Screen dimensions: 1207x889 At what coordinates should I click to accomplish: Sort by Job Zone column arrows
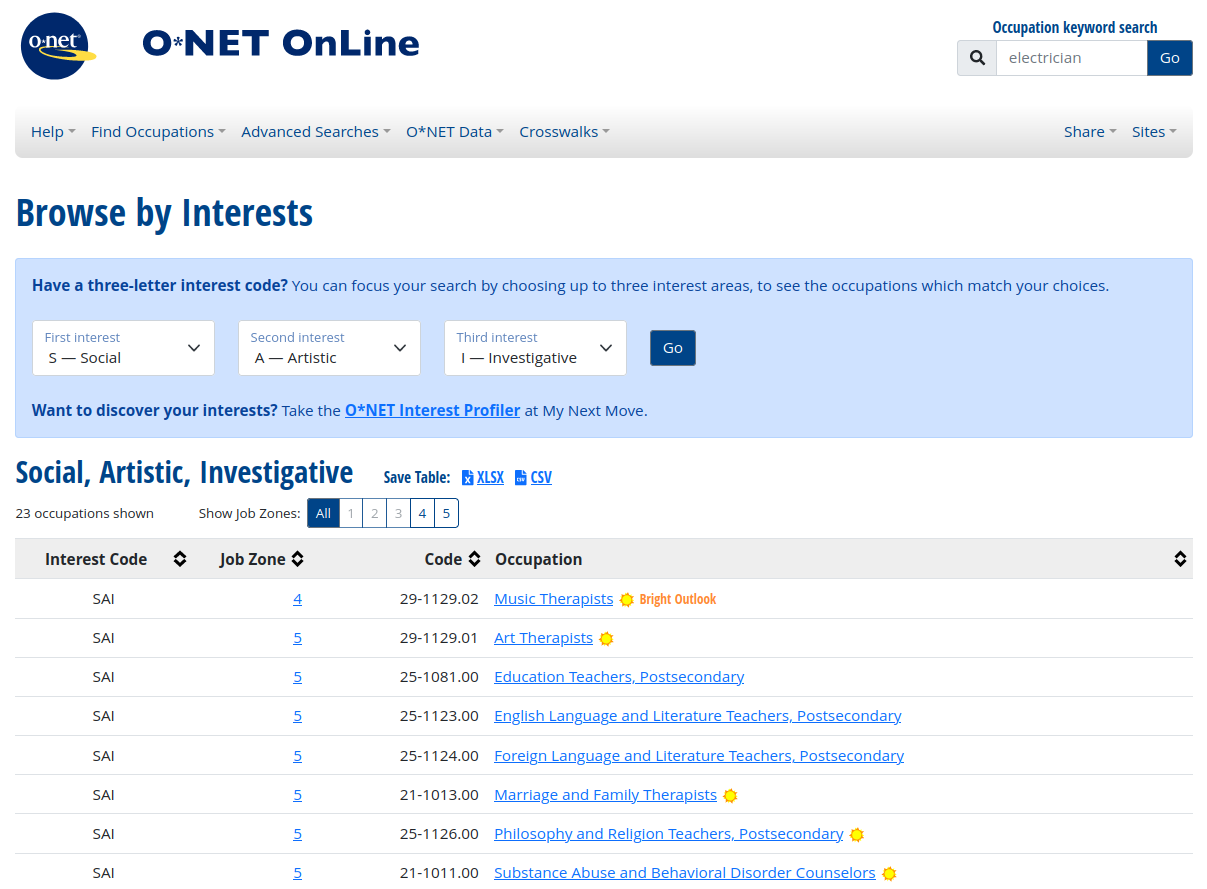[298, 559]
